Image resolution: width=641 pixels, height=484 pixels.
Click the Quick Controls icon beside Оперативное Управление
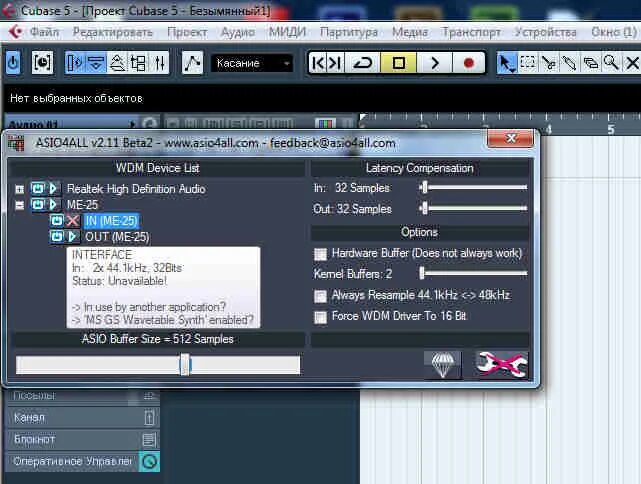149,462
